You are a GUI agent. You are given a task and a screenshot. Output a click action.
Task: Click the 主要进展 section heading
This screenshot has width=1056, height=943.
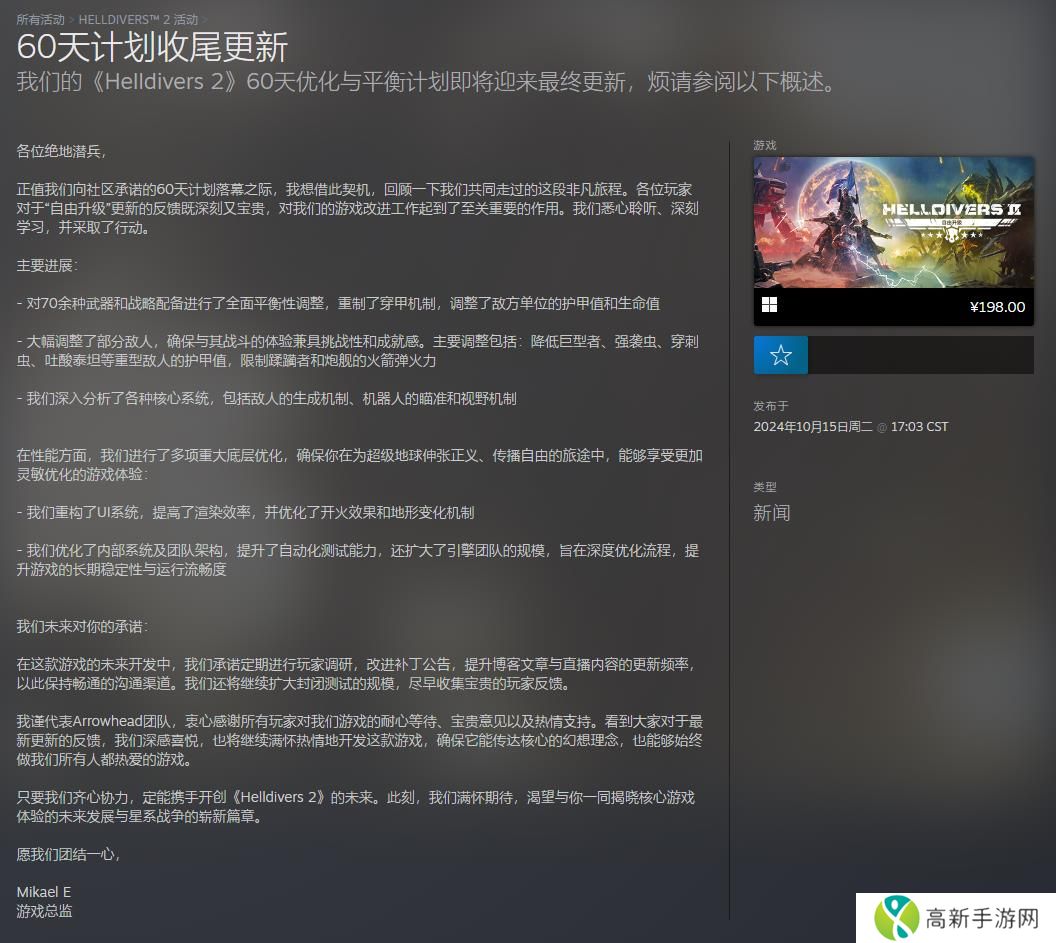pyautogui.click(x=47, y=265)
